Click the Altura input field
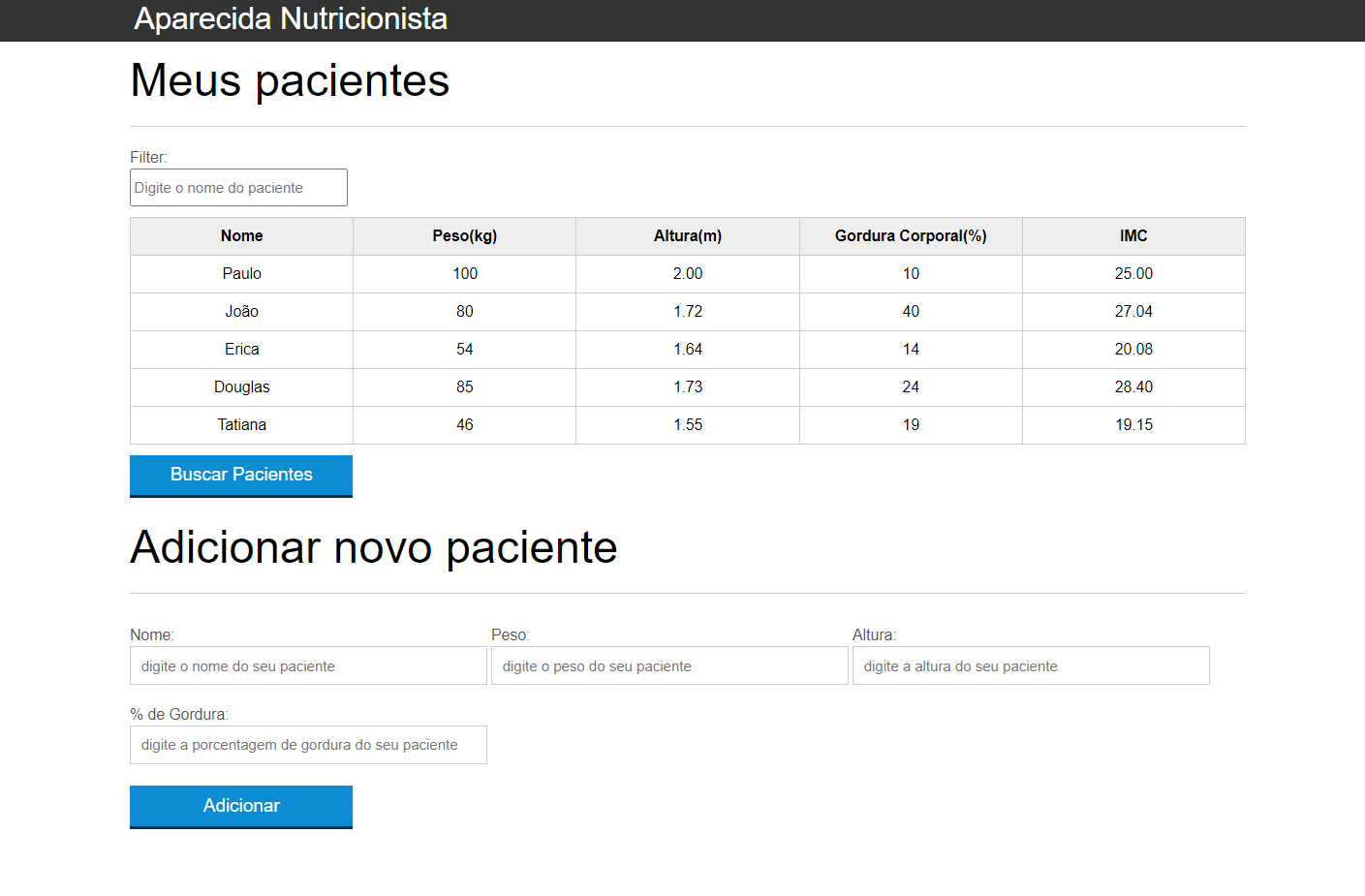 coord(1031,666)
